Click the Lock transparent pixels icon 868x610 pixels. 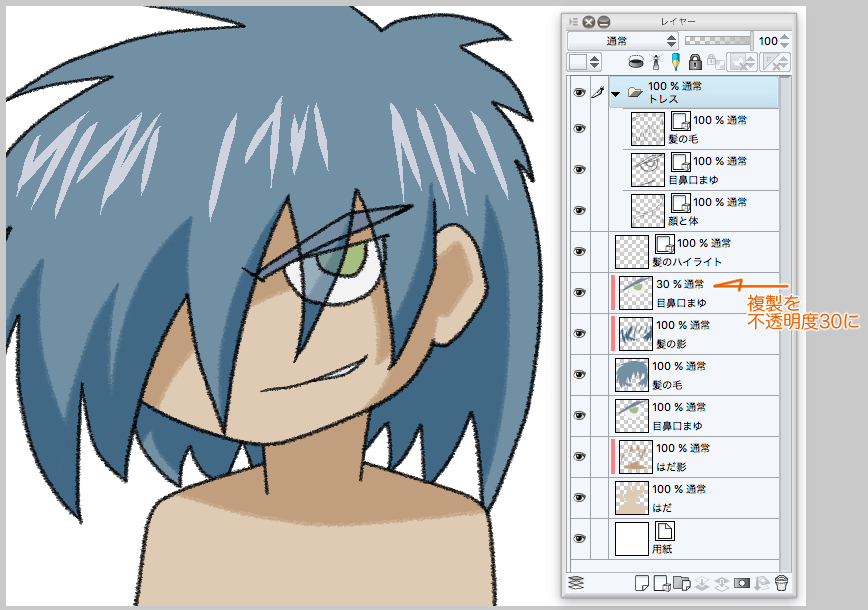(x=714, y=61)
